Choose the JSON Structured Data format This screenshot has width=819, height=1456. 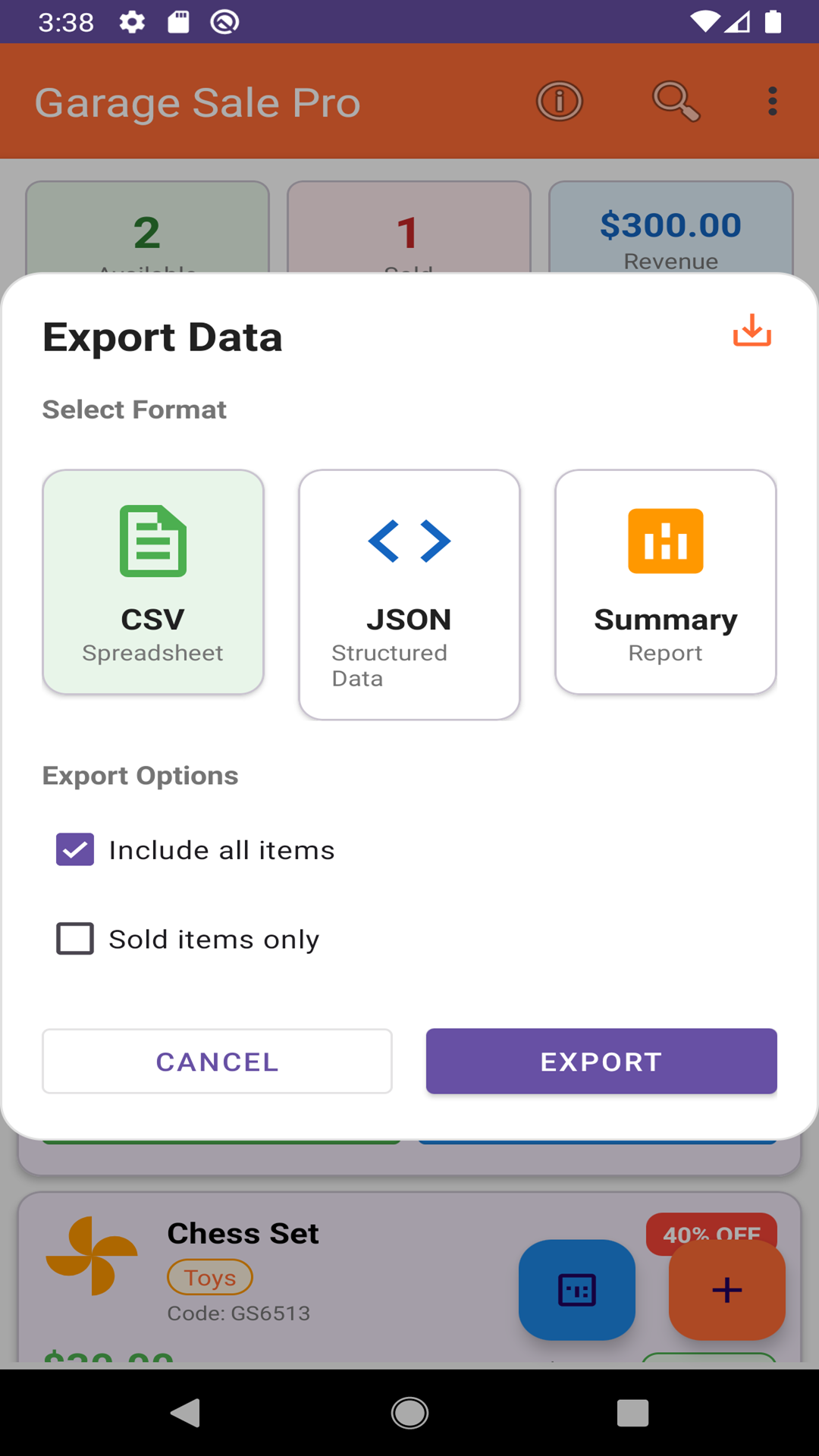point(409,595)
